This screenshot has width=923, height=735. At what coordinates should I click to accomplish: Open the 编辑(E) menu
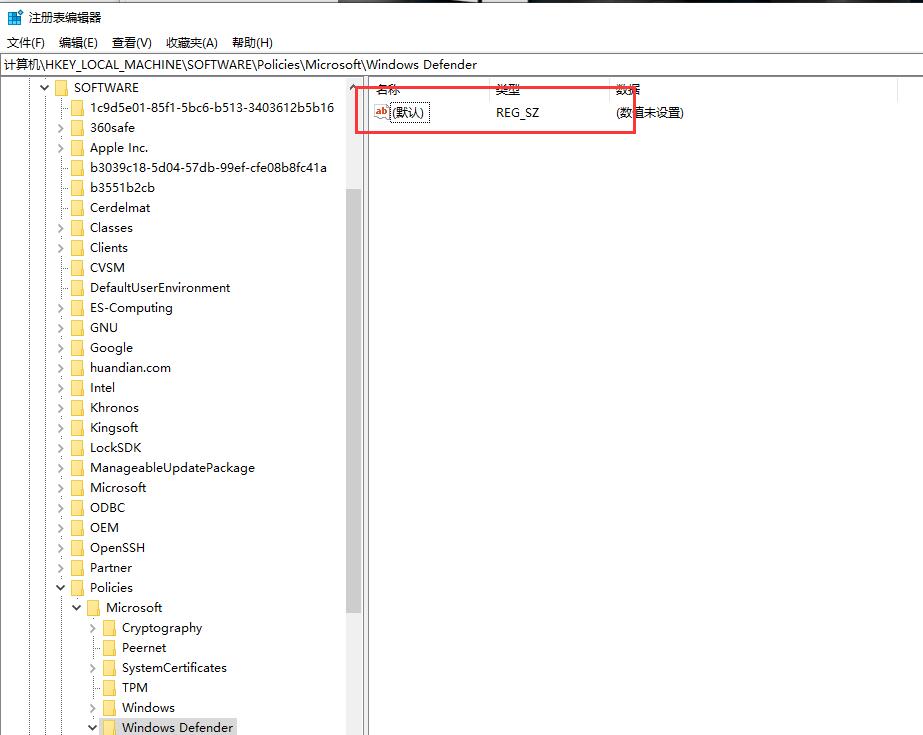click(78, 42)
